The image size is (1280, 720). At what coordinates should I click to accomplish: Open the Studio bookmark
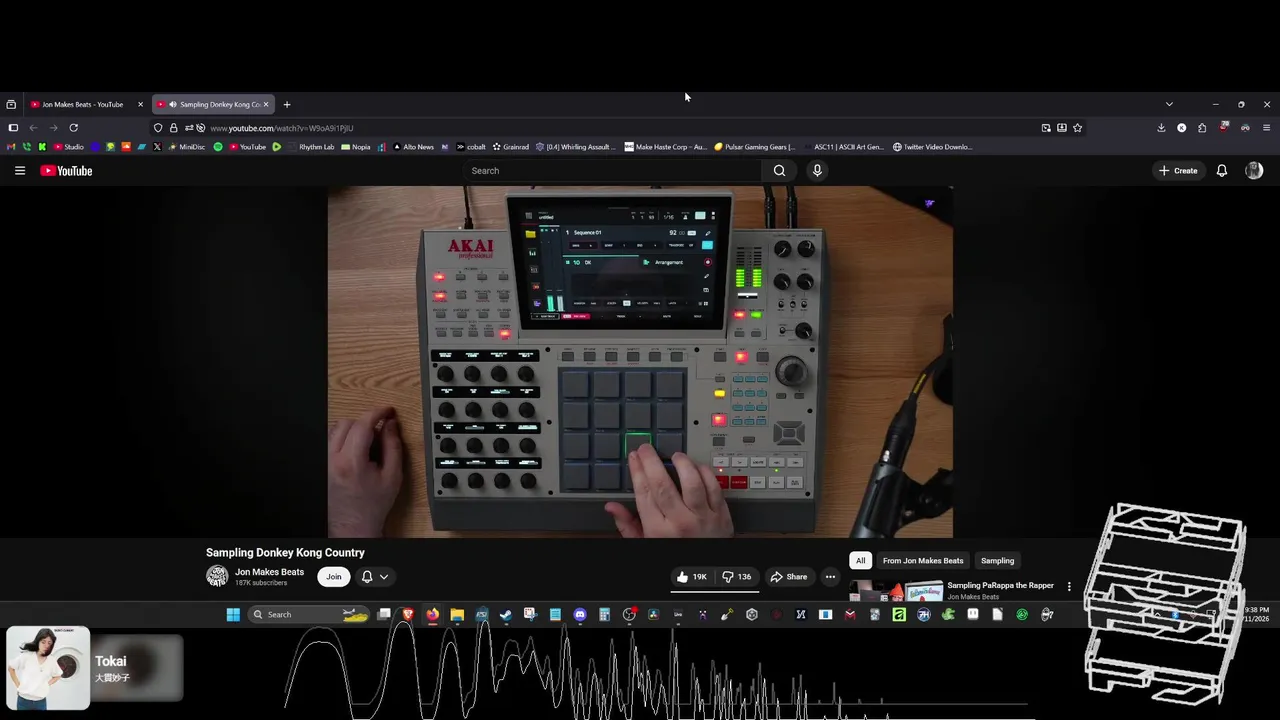[x=69, y=147]
